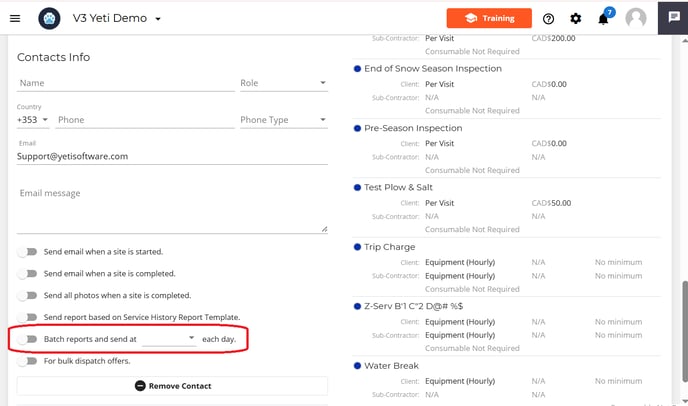Open the V3 Yeti Demo account dropdown

coord(117,18)
